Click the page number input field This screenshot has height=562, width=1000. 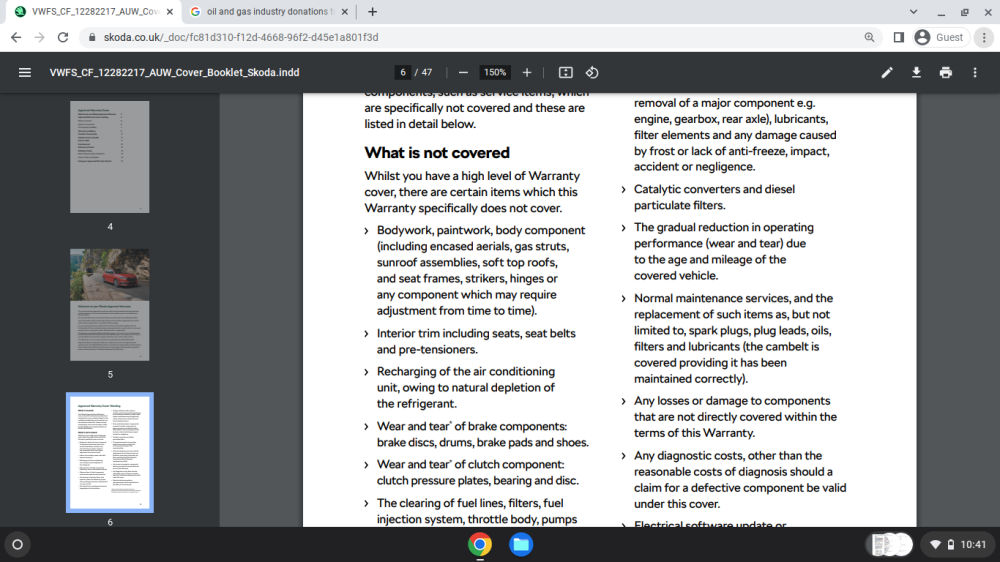(402, 73)
